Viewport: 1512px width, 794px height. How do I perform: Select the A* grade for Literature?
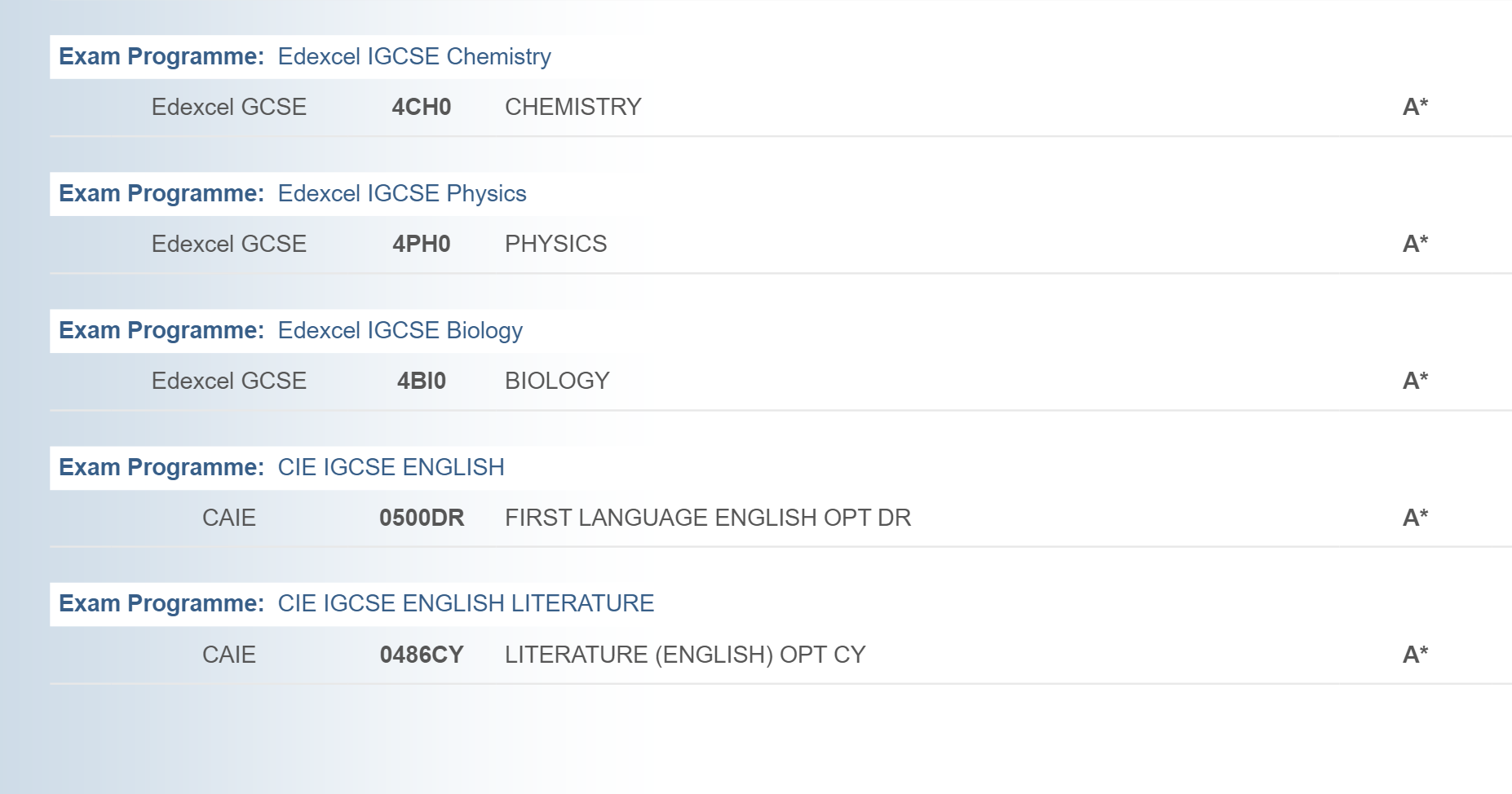point(1415,655)
